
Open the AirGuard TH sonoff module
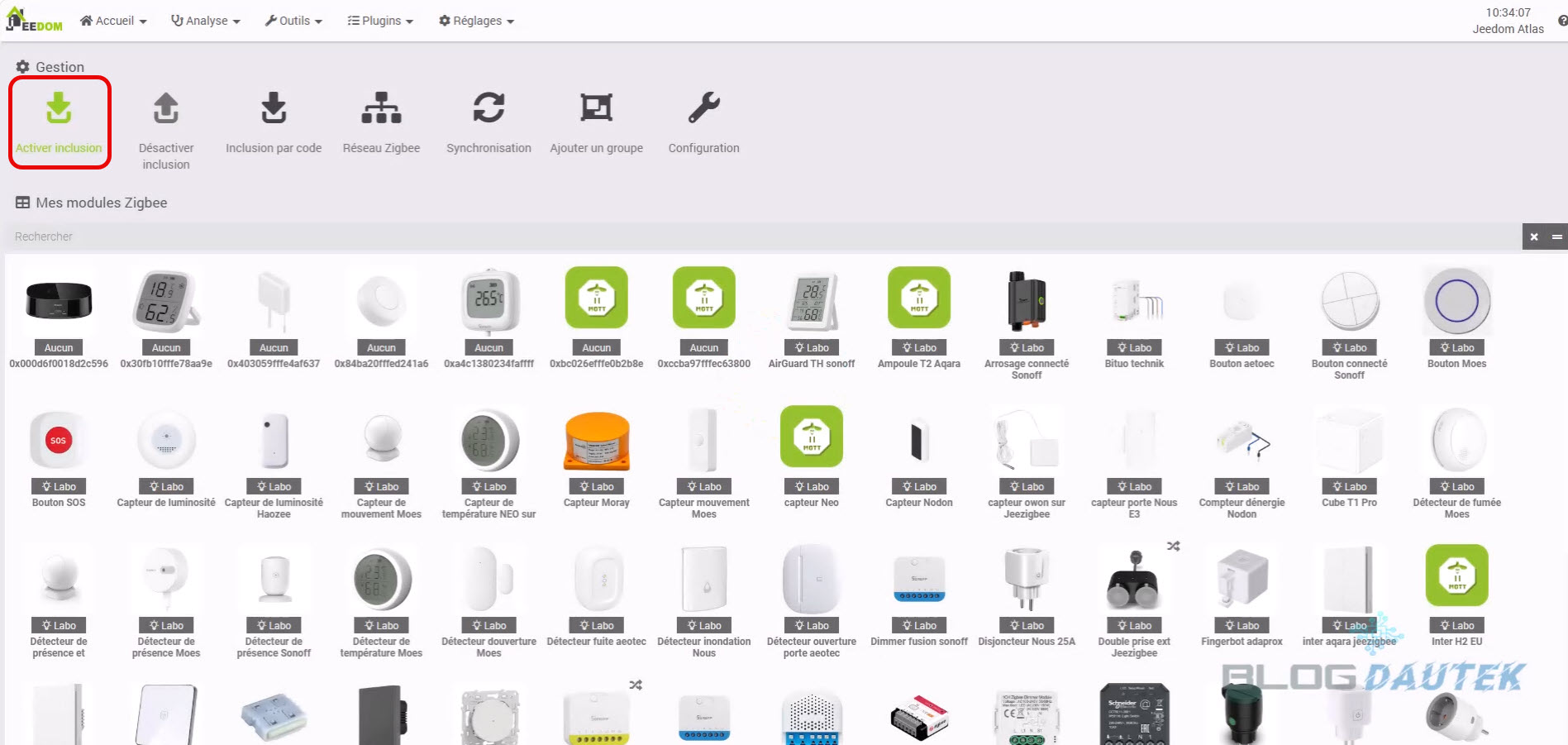(x=812, y=318)
